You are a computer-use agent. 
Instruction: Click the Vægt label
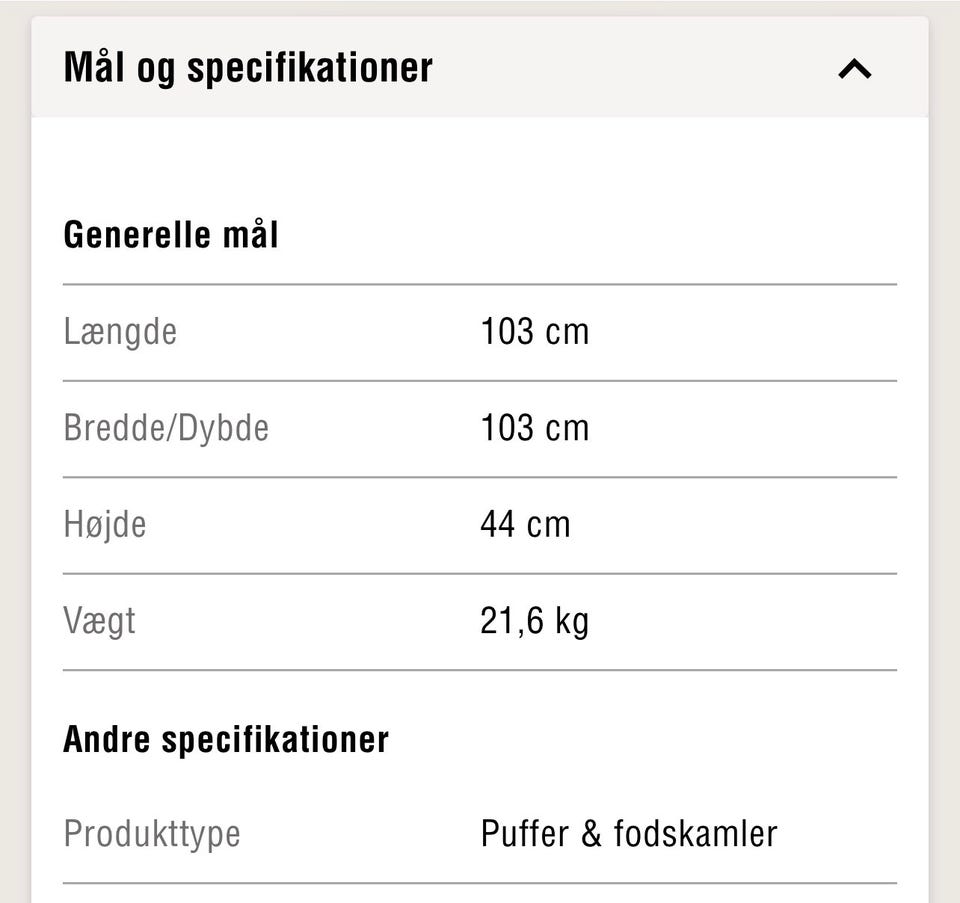click(100, 619)
